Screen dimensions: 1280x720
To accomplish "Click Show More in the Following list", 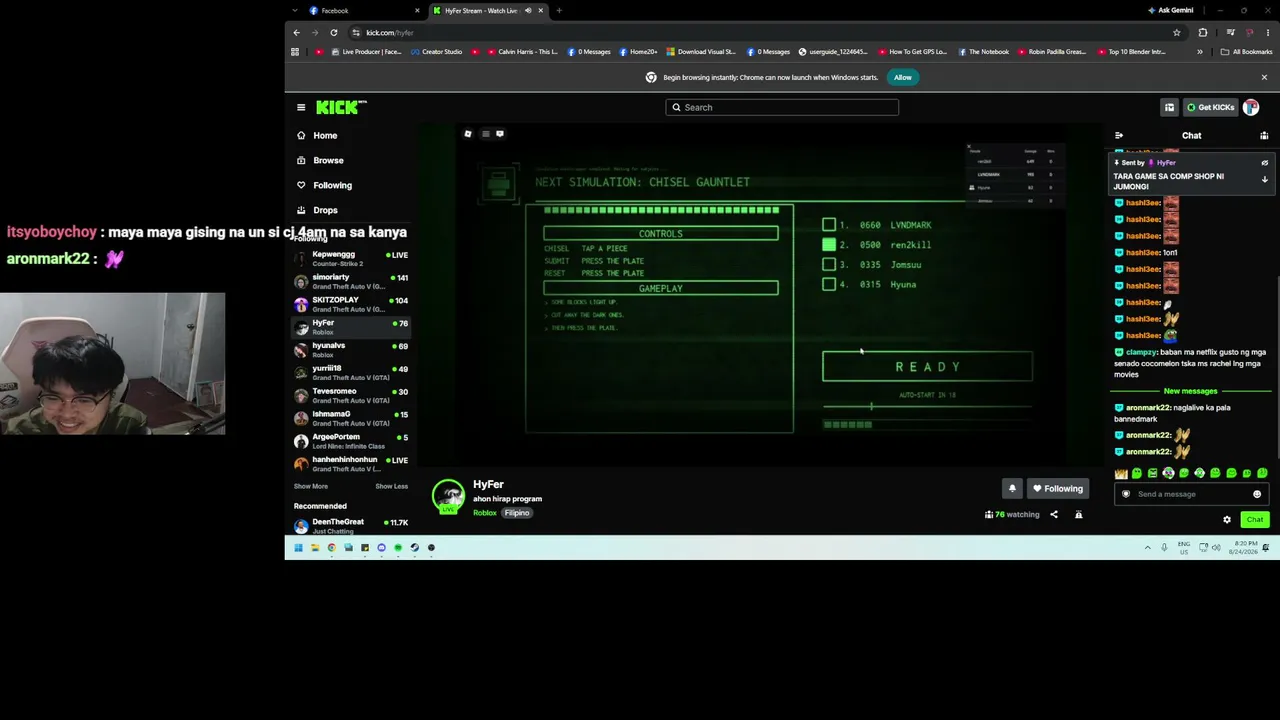I will [x=311, y=486].
